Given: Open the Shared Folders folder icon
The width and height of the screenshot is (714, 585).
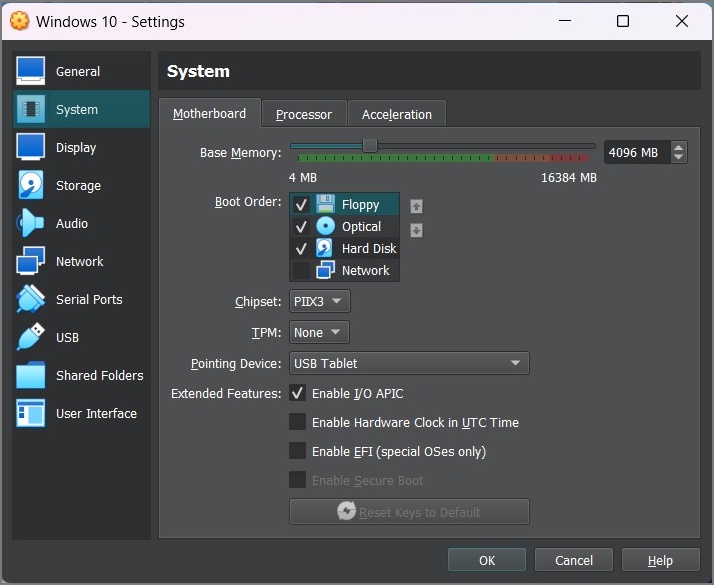Looking at the screenshot, I should click(31, 375).
